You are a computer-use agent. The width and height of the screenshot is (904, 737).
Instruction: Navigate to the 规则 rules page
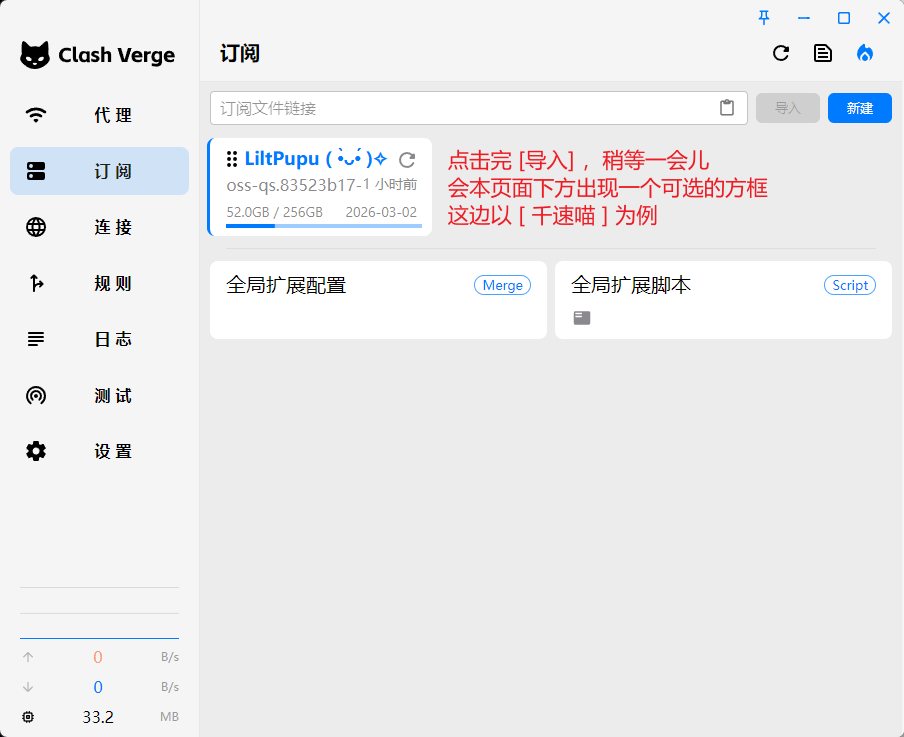[x=99, y=283]
